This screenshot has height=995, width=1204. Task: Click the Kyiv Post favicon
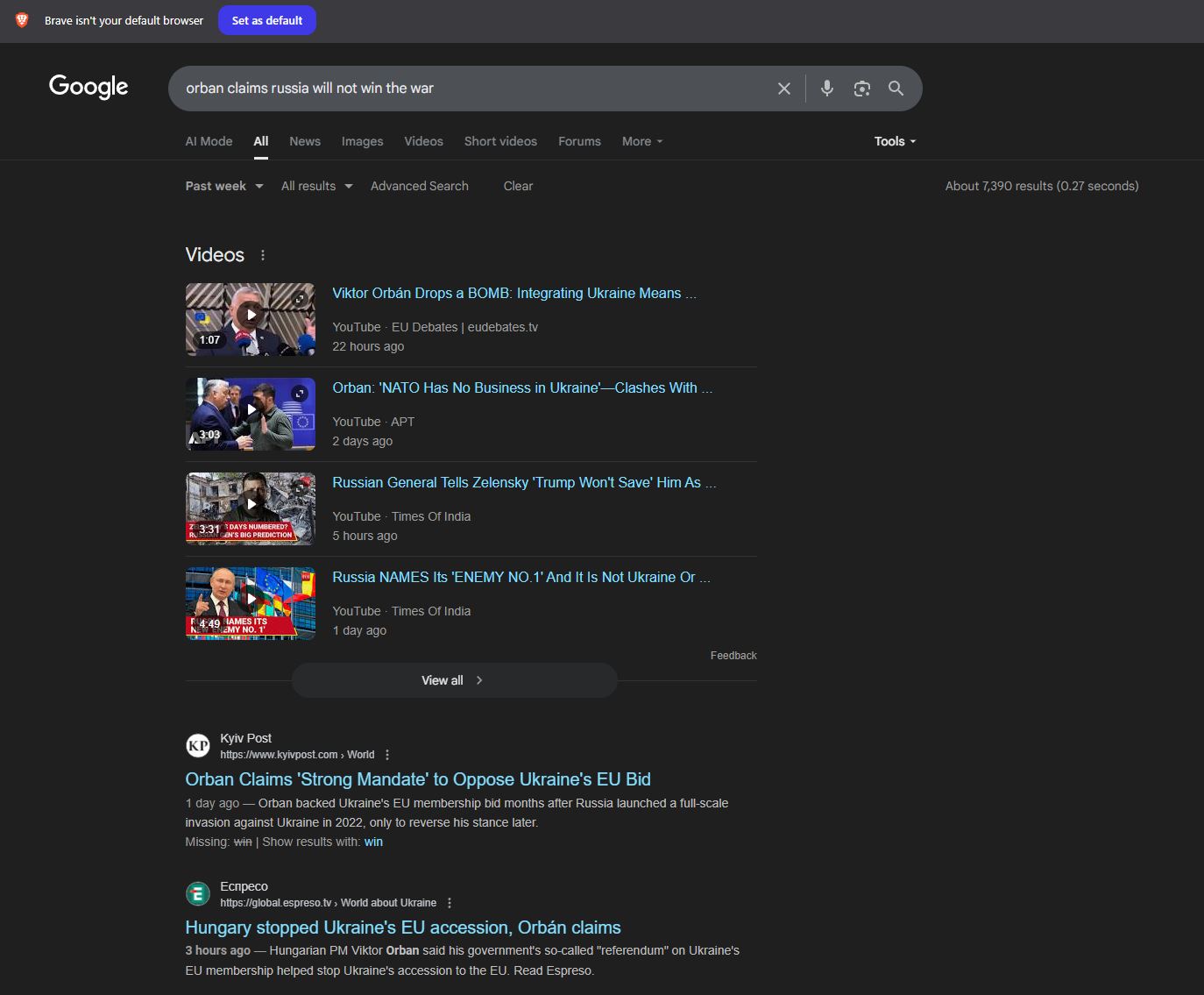click(198, 746)
